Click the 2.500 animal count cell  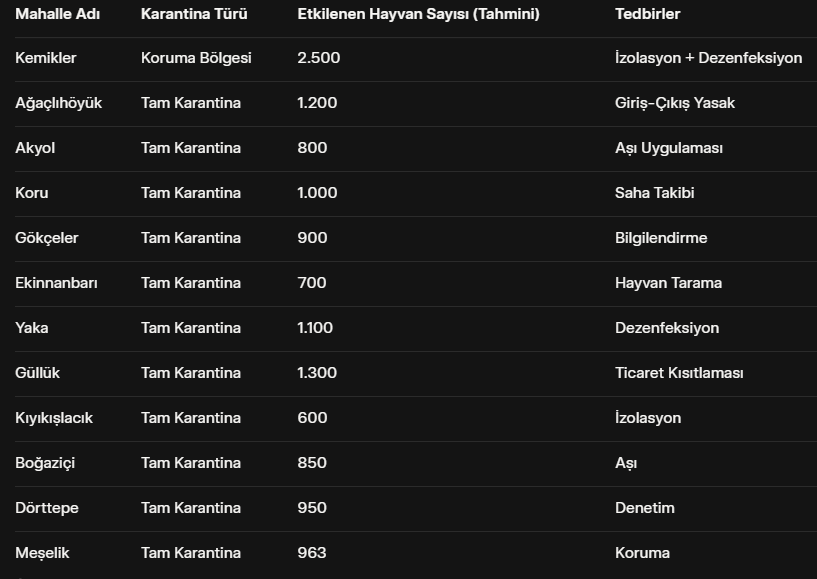click(x=319, y=58)
